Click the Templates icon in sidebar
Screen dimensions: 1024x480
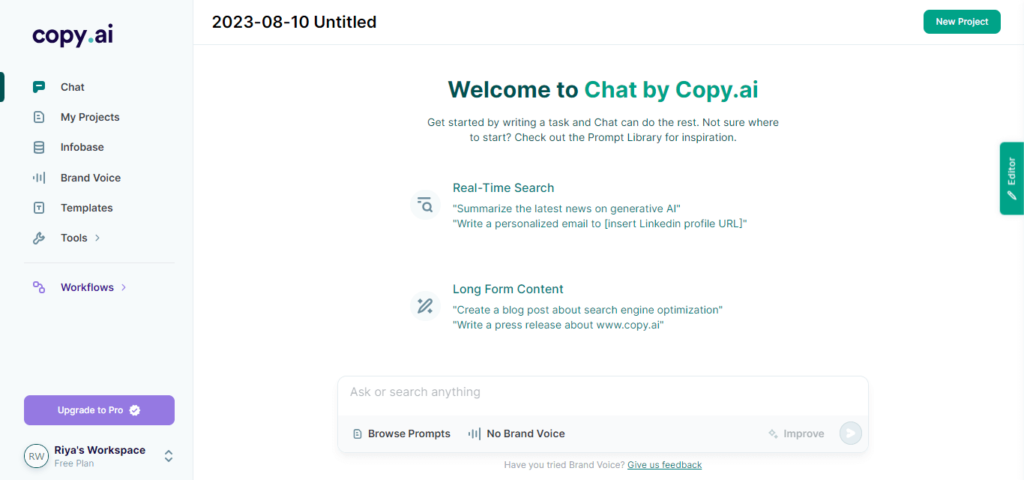tap(39, 208)
